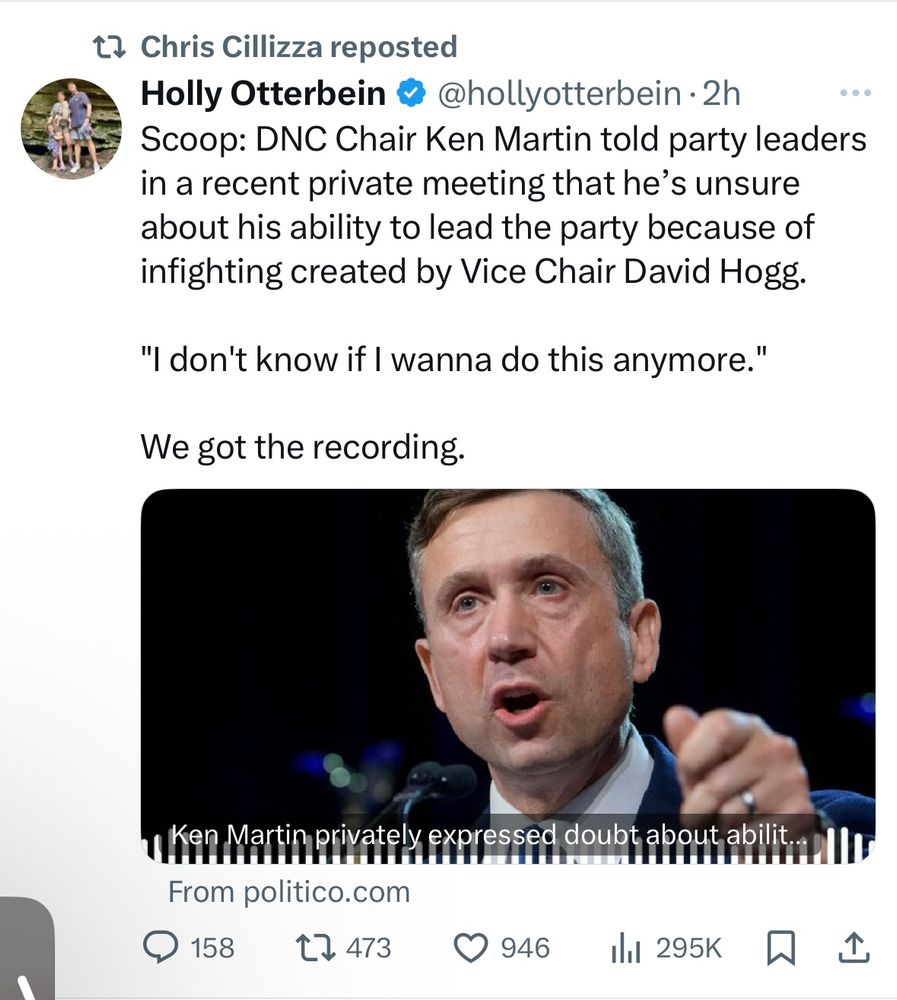Viewport: 897px width, 1000px height.
Task: Visit the @hollyotterbein handle
Action: (560, 94)
